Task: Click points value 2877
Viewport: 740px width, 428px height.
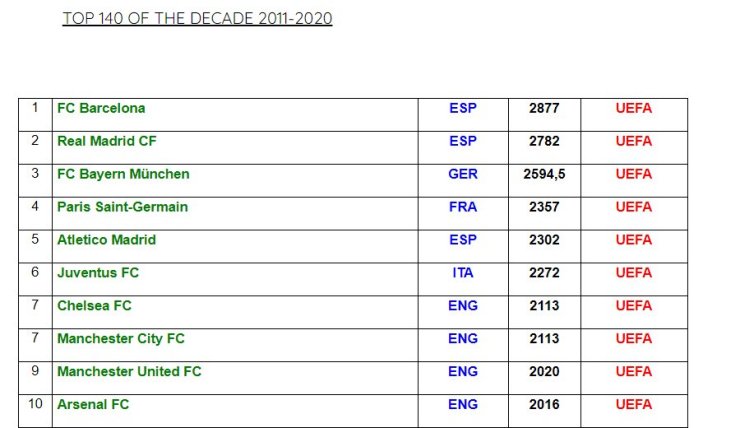Action: pyautogui.click(x=544, y=108)
